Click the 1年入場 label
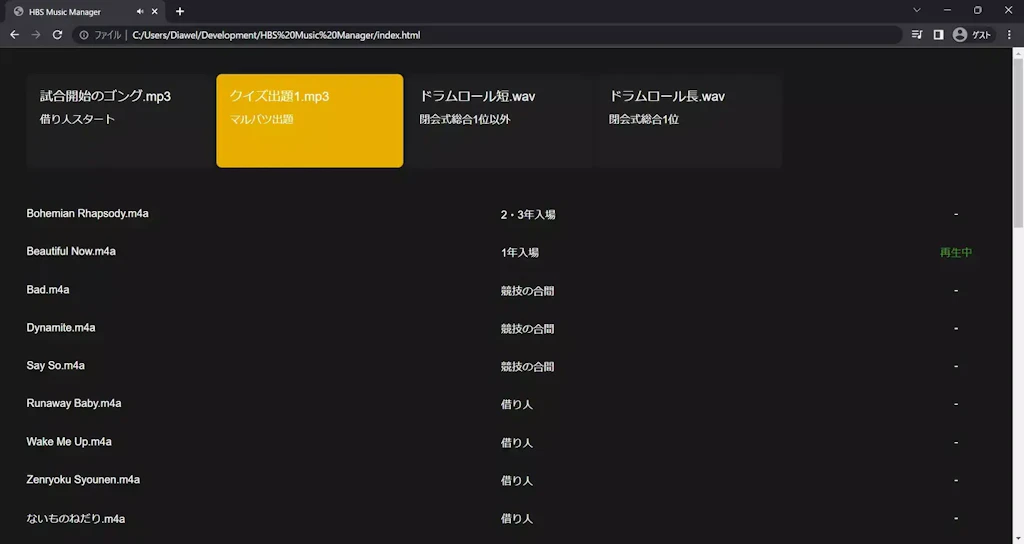This screenshot has height=544, width=1024. tap(520, 253)
